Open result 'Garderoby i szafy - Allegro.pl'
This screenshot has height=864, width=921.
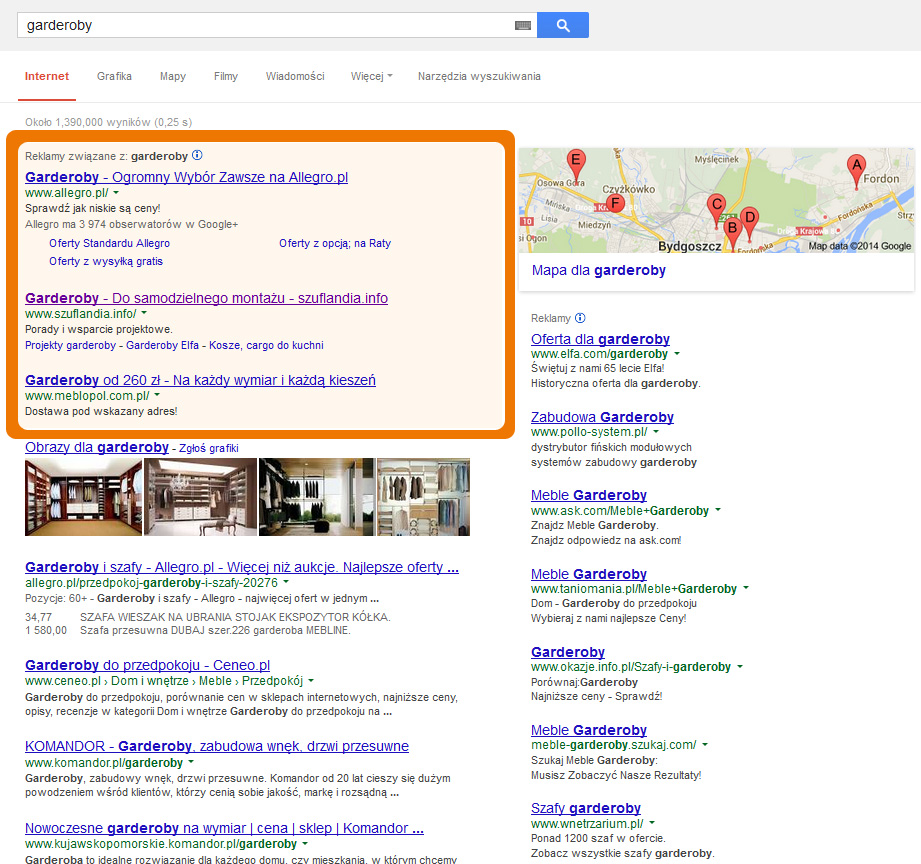pyautogui.click(x=242, y=567)
